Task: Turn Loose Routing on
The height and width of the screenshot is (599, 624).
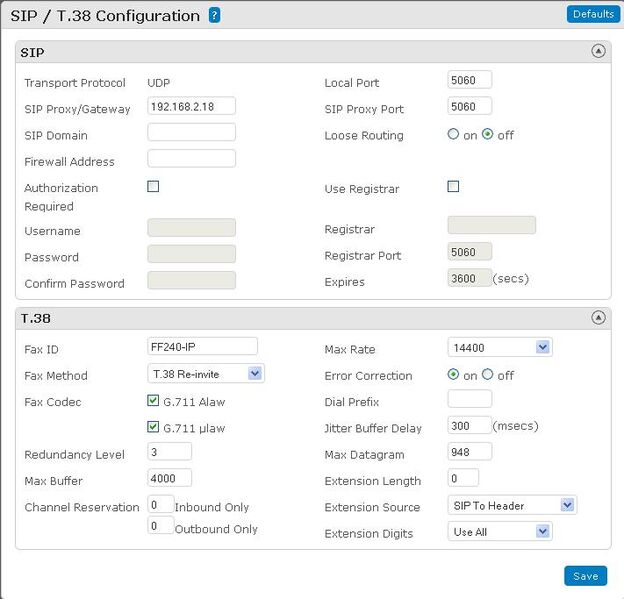Action: (x=454, y=135)
